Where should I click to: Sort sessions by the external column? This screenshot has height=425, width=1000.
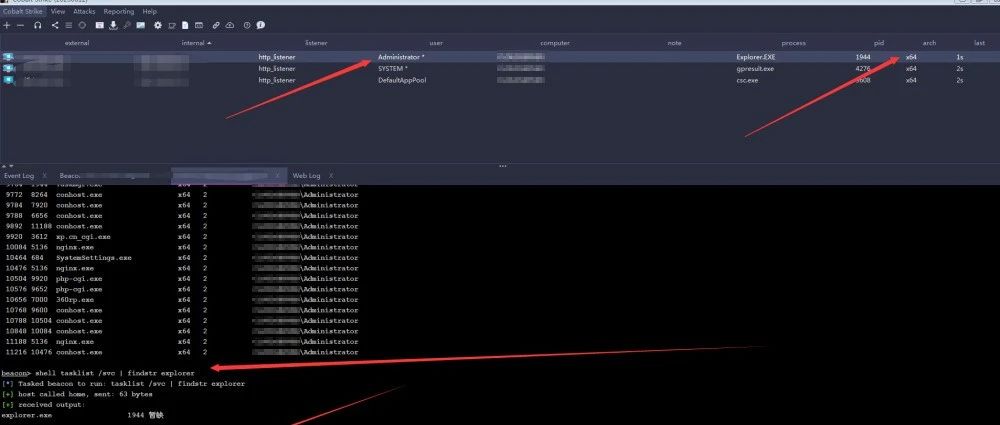tap(77, 43)
